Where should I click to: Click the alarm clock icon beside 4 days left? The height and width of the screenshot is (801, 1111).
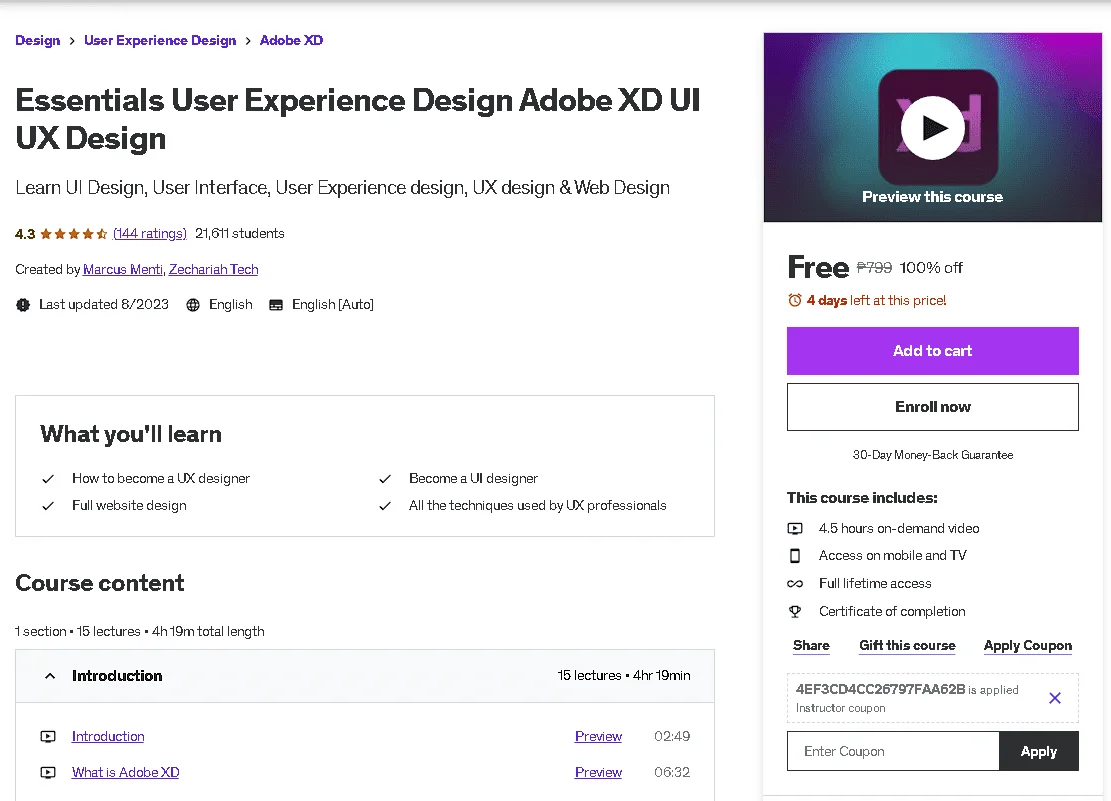795,301
